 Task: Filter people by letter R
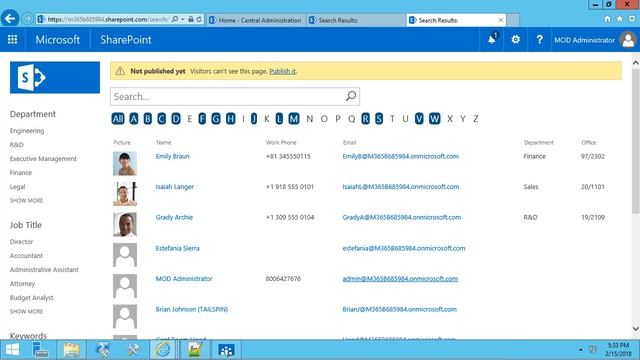pyautogui.click(x=365, y=118)
